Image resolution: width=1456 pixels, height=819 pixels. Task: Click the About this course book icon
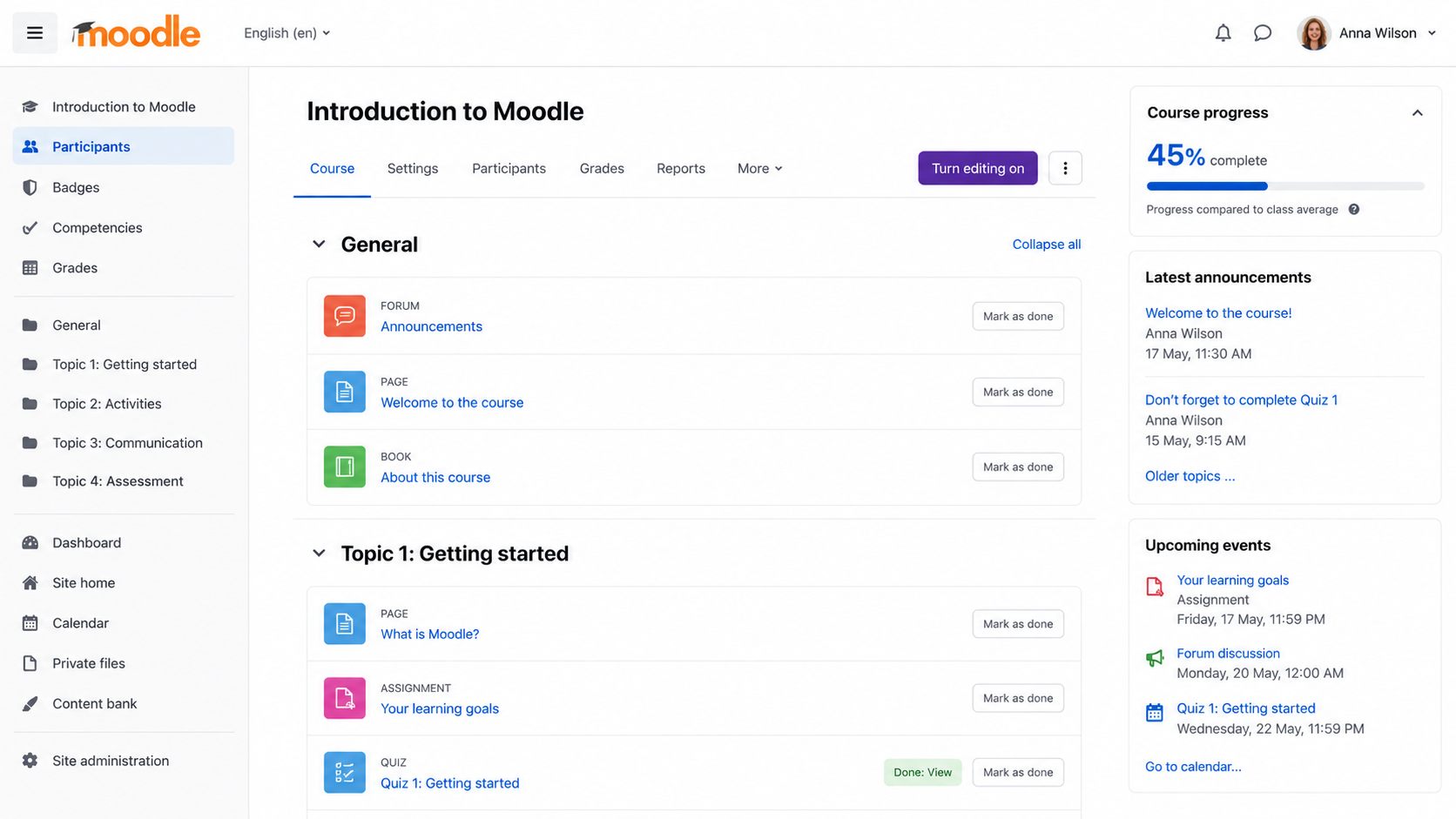(345, 467)
